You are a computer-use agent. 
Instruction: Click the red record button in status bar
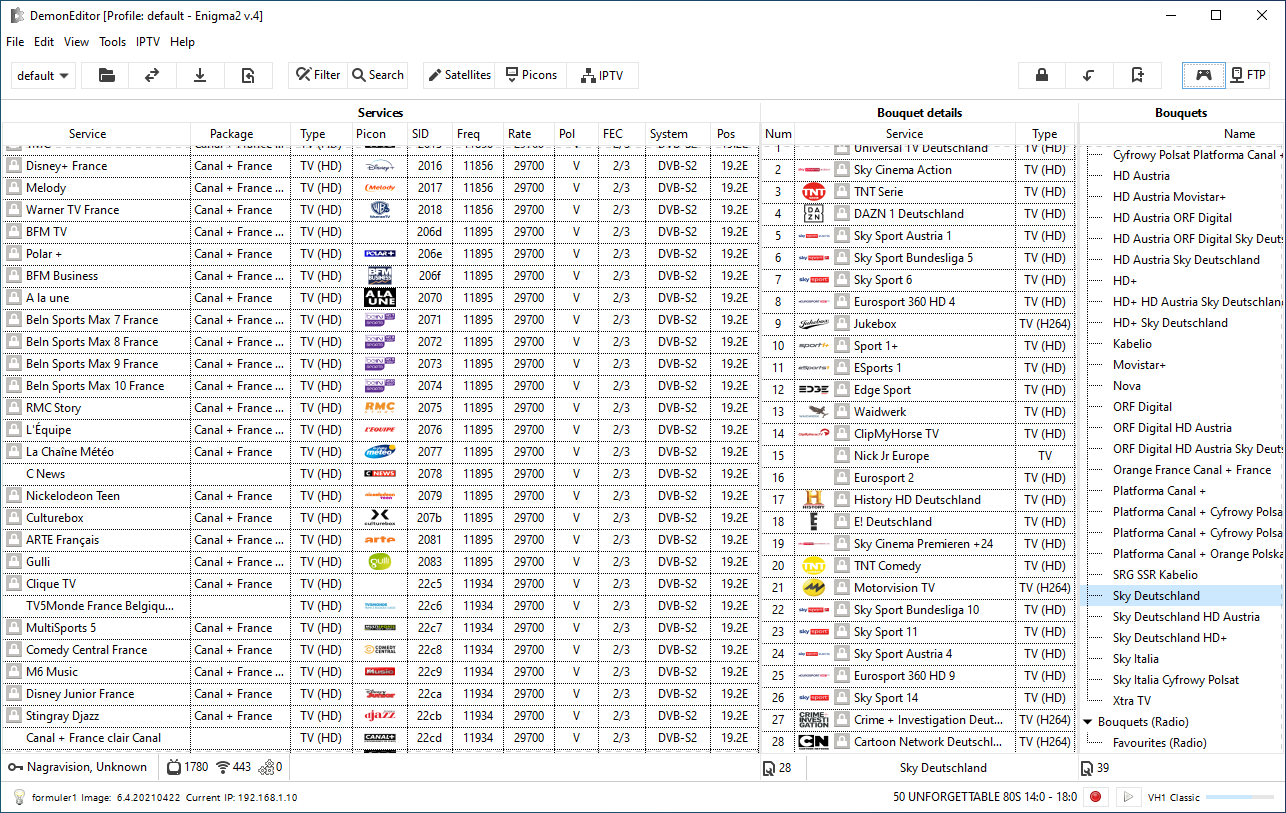[1096, 797]
